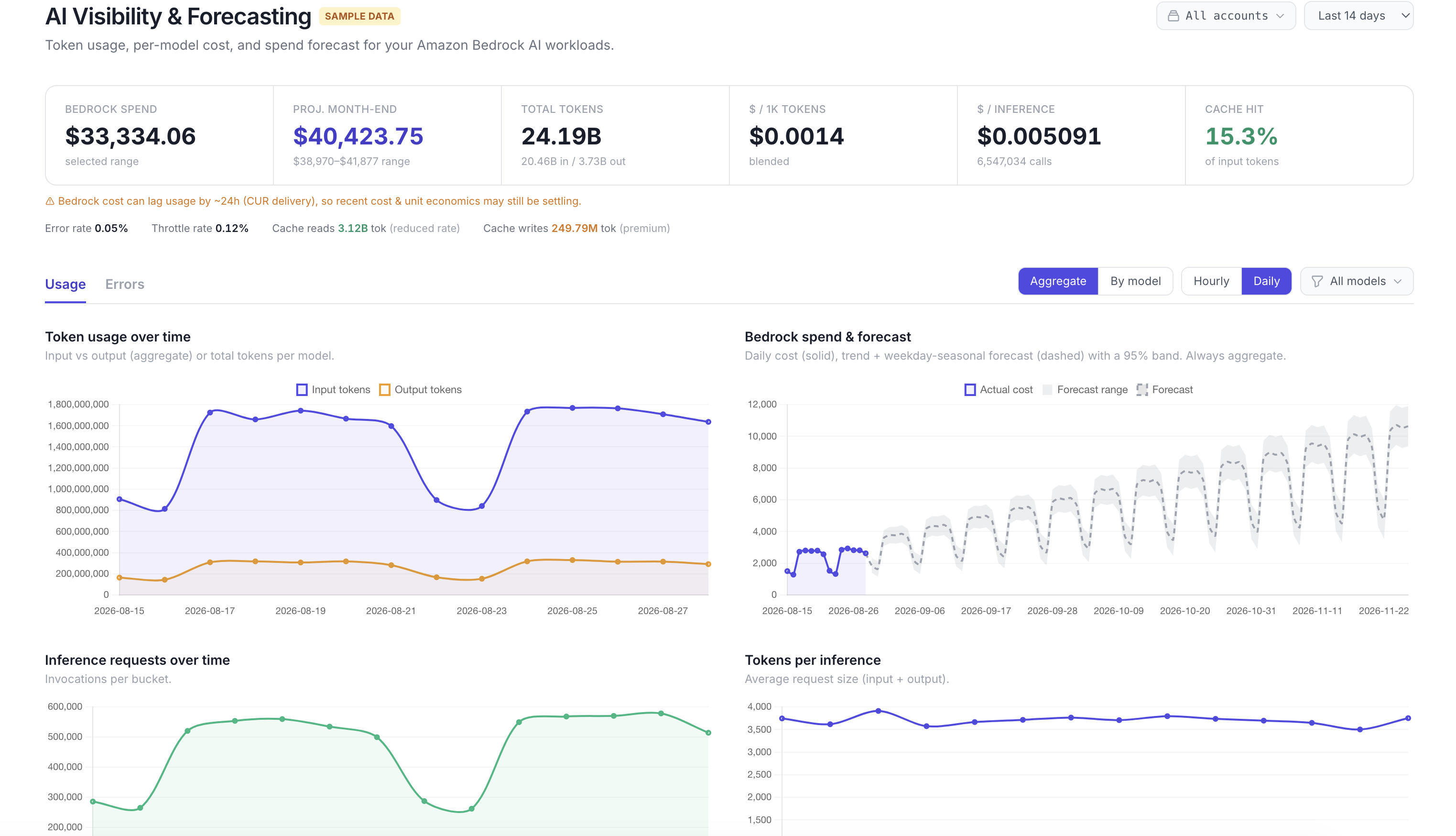Switch granularity to Daily
Image resolution: width=1456 pixels, height=836 pixels.
(1266, 281)
